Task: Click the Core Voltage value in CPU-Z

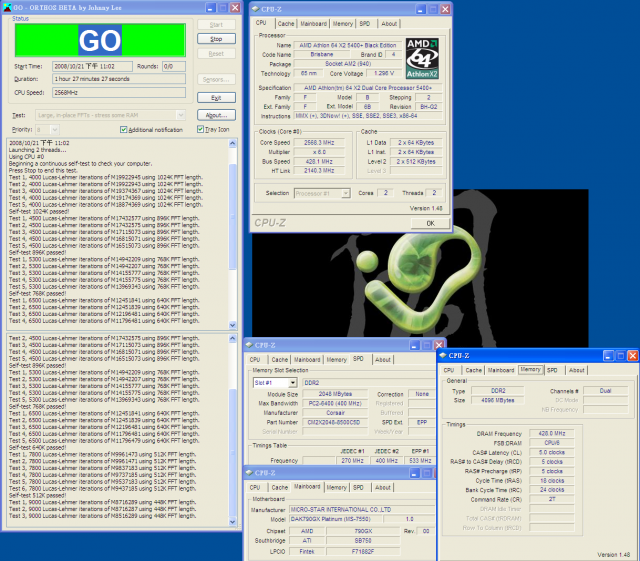Action: [x=384, y=73]
